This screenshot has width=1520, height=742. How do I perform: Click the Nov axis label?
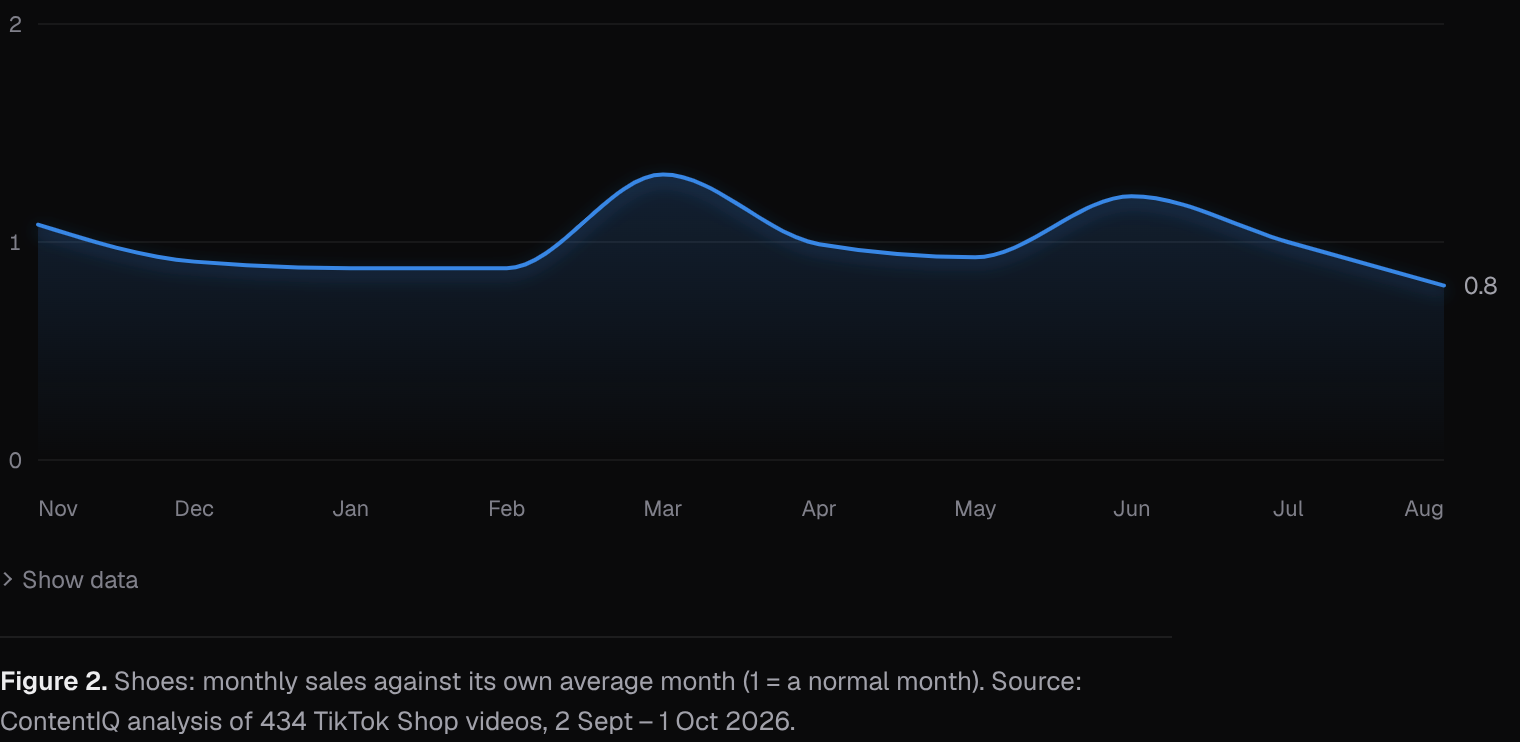pyautogui.click(x=58, y=509)
